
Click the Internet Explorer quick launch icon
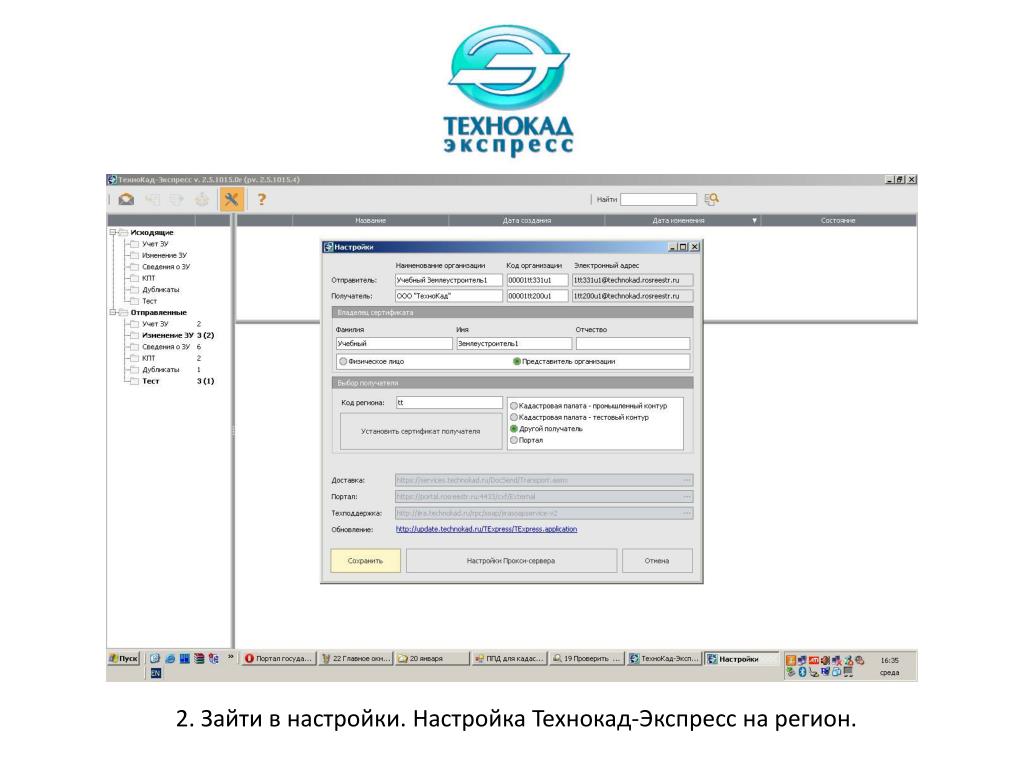pos(169,659)
